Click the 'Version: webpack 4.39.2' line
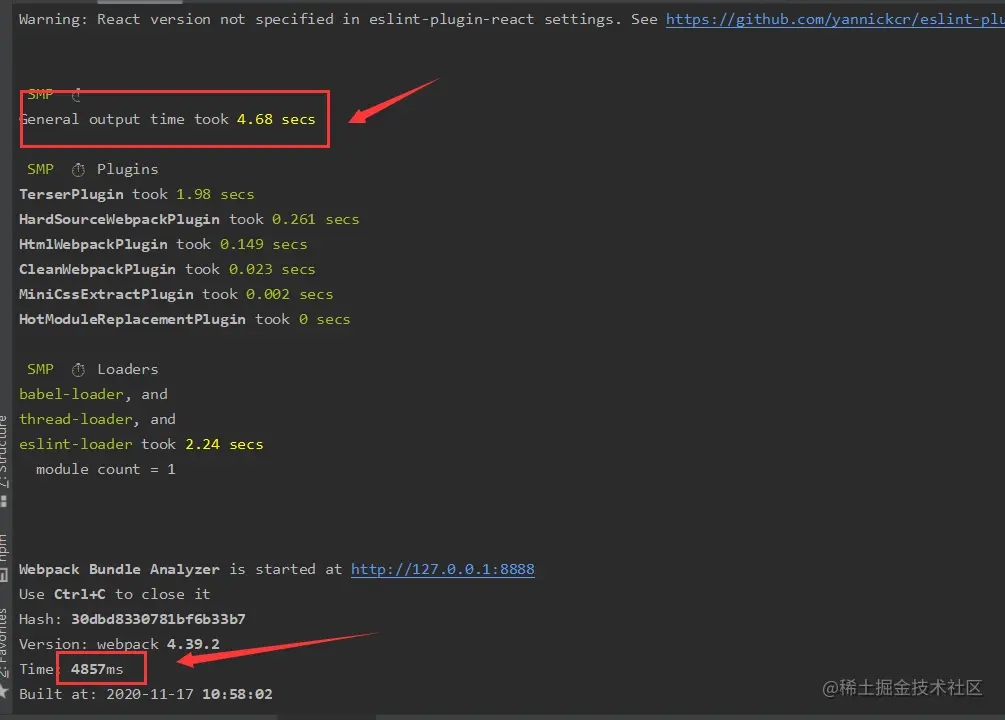 [119, 644]
